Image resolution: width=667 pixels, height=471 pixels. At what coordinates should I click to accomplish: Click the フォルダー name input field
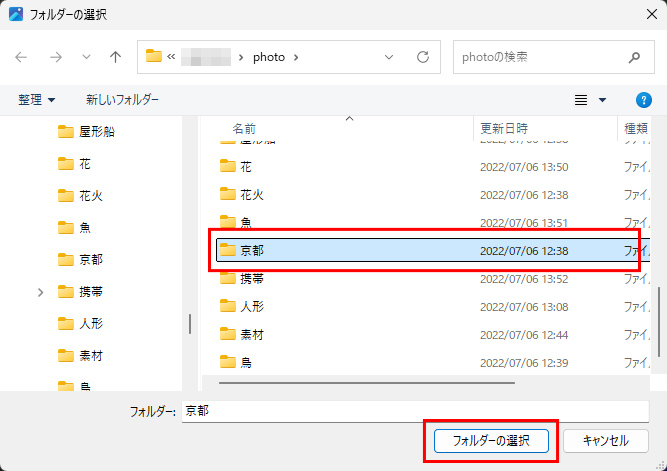pyautogui.click(x=420, y=411)
